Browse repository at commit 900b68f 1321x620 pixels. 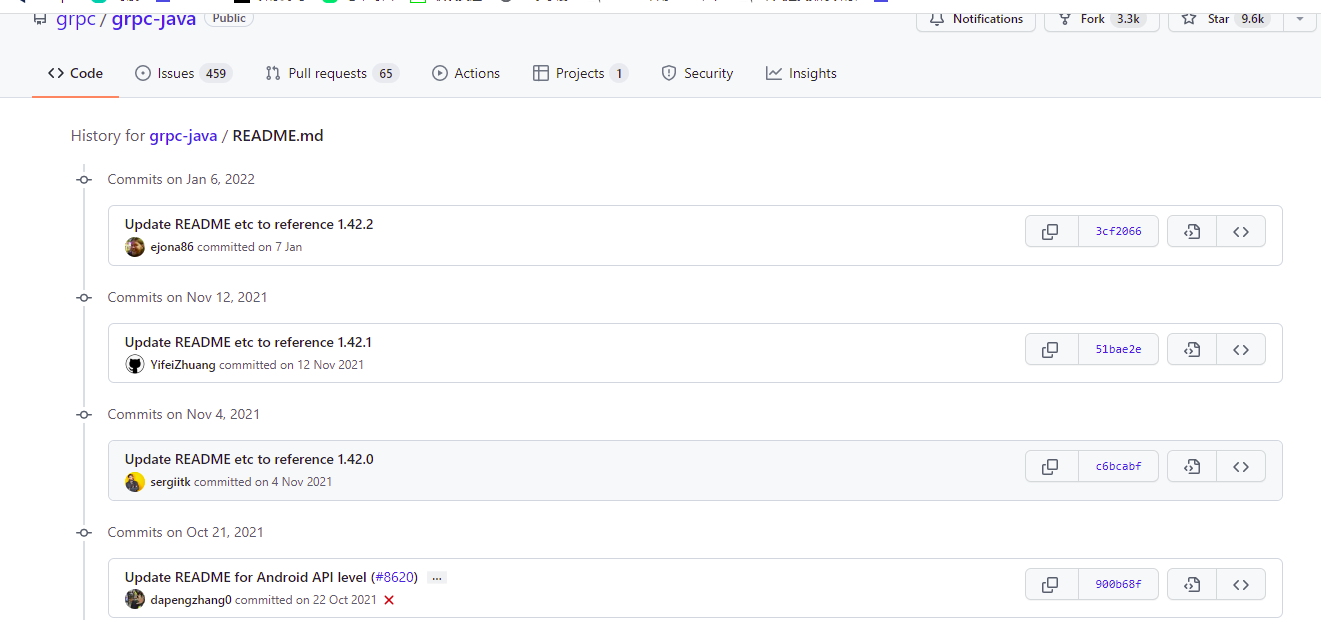(x=1241, y=585)
